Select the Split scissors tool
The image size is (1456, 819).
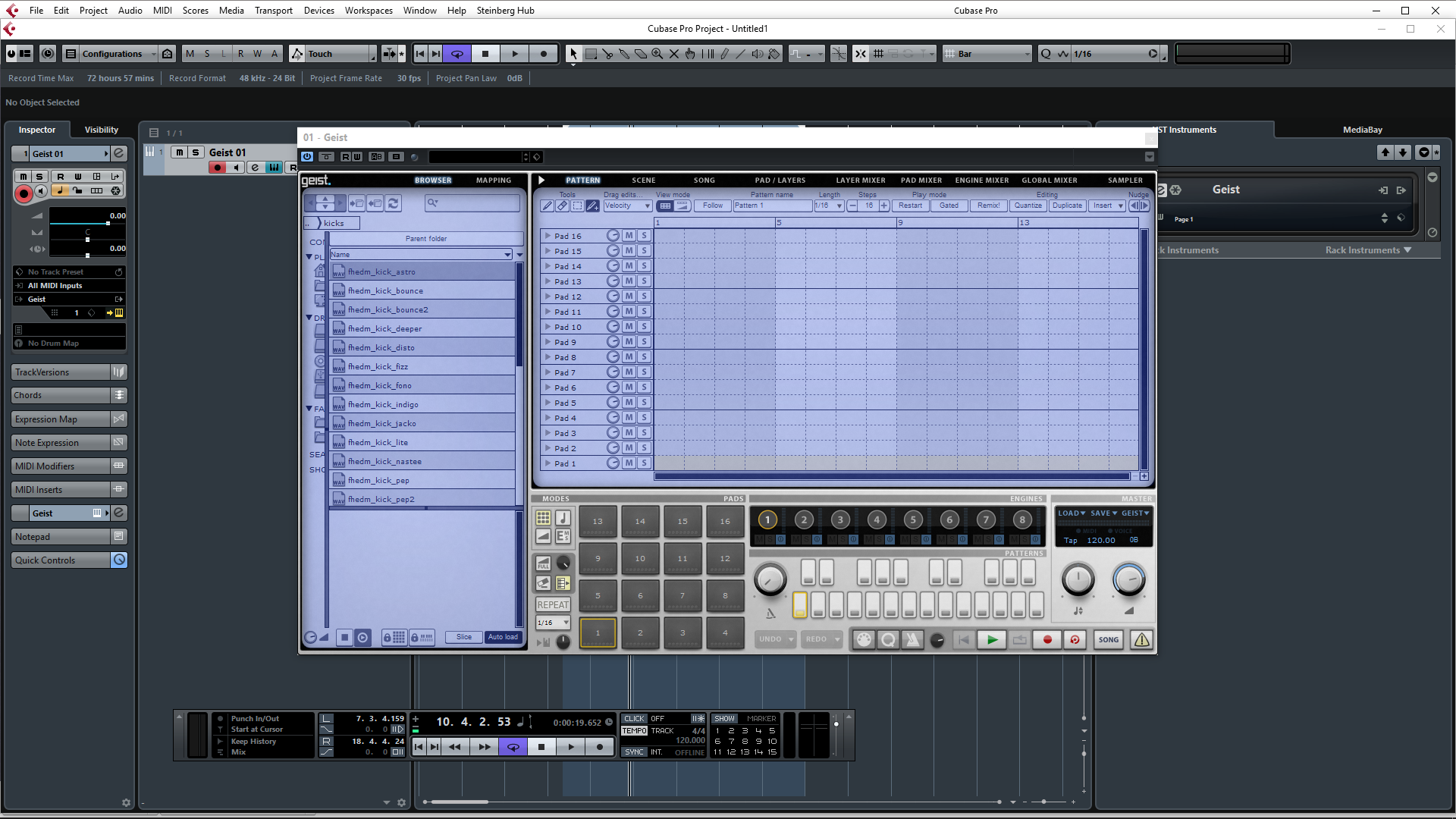pos(607,54)
